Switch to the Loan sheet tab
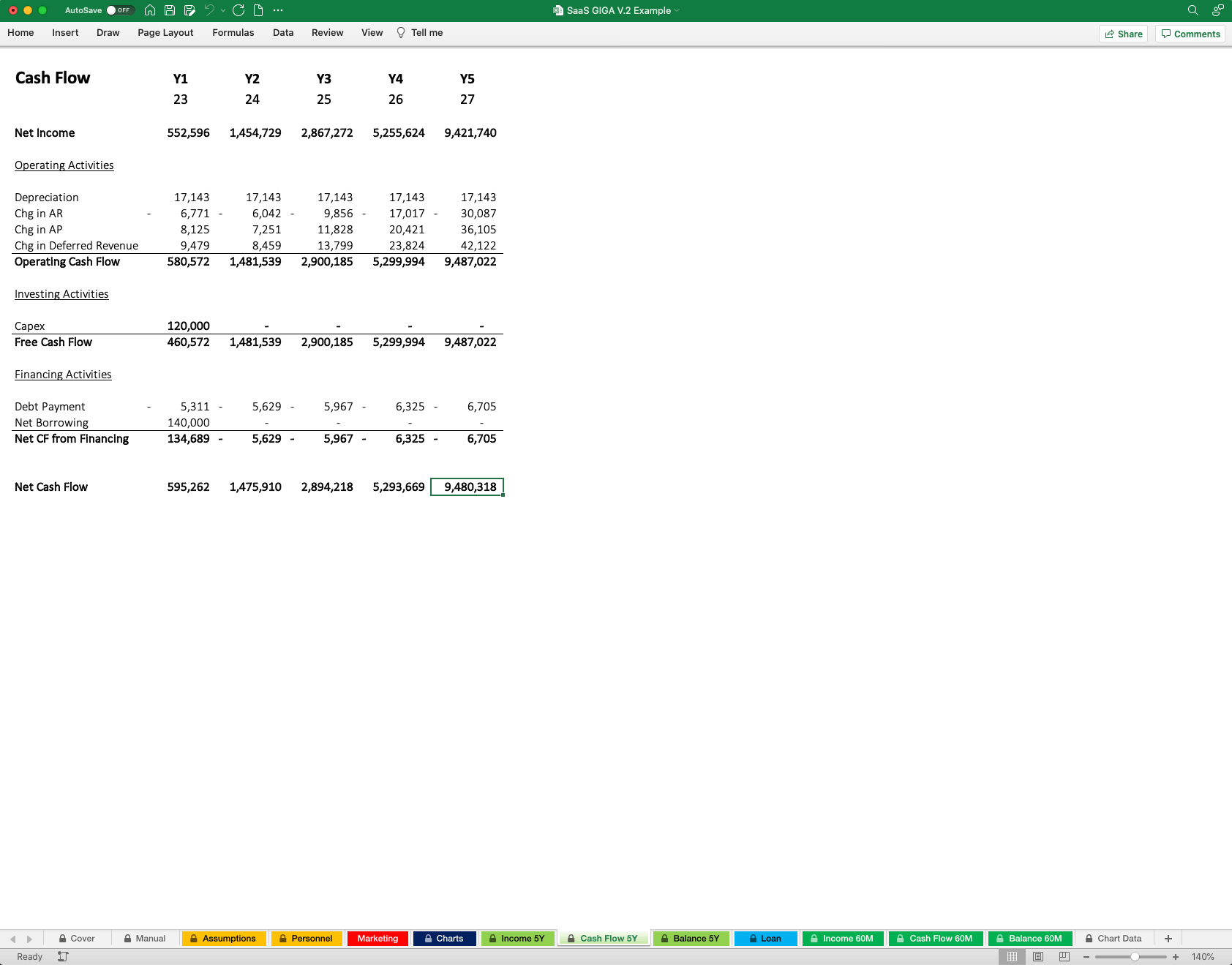The image size is (1232, 965). (765, 939)
